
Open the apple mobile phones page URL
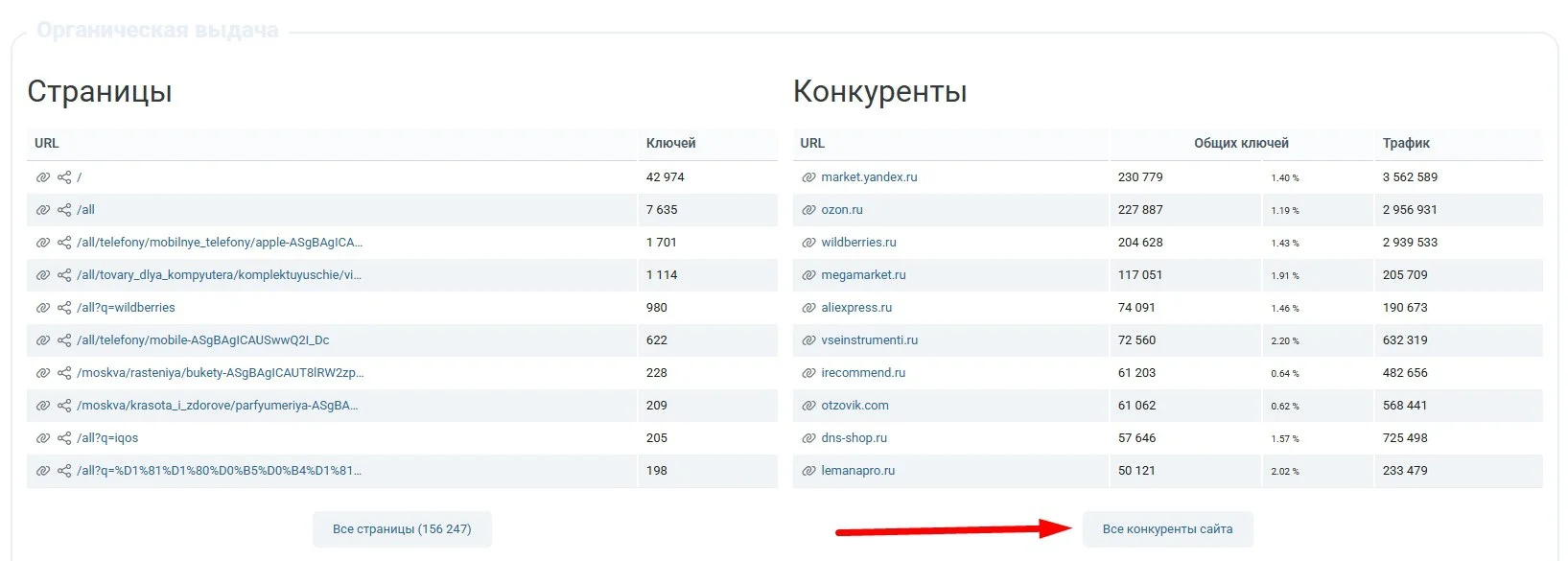click(x=220, y=243)
